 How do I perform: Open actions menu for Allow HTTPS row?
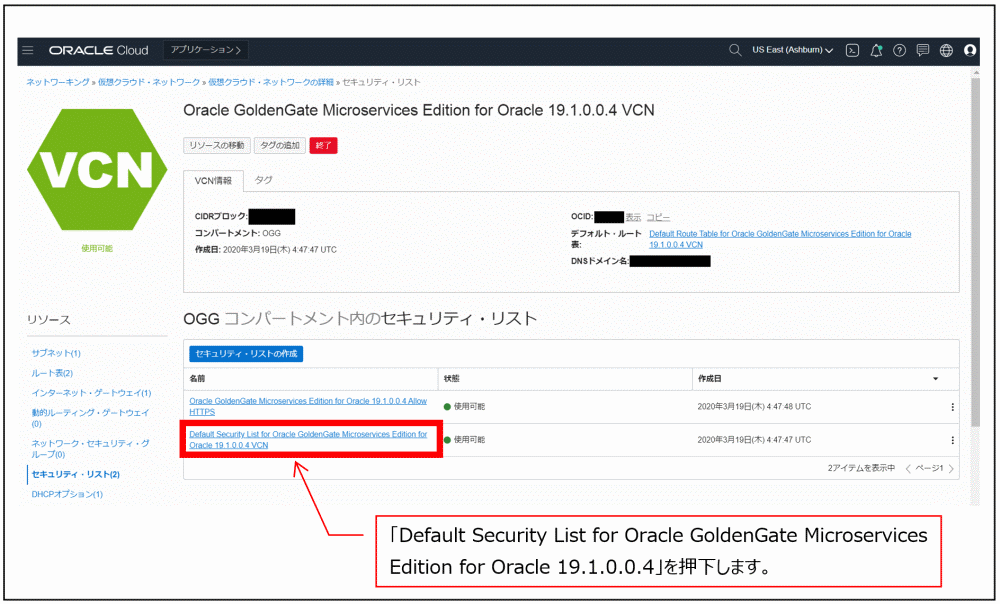952,407
